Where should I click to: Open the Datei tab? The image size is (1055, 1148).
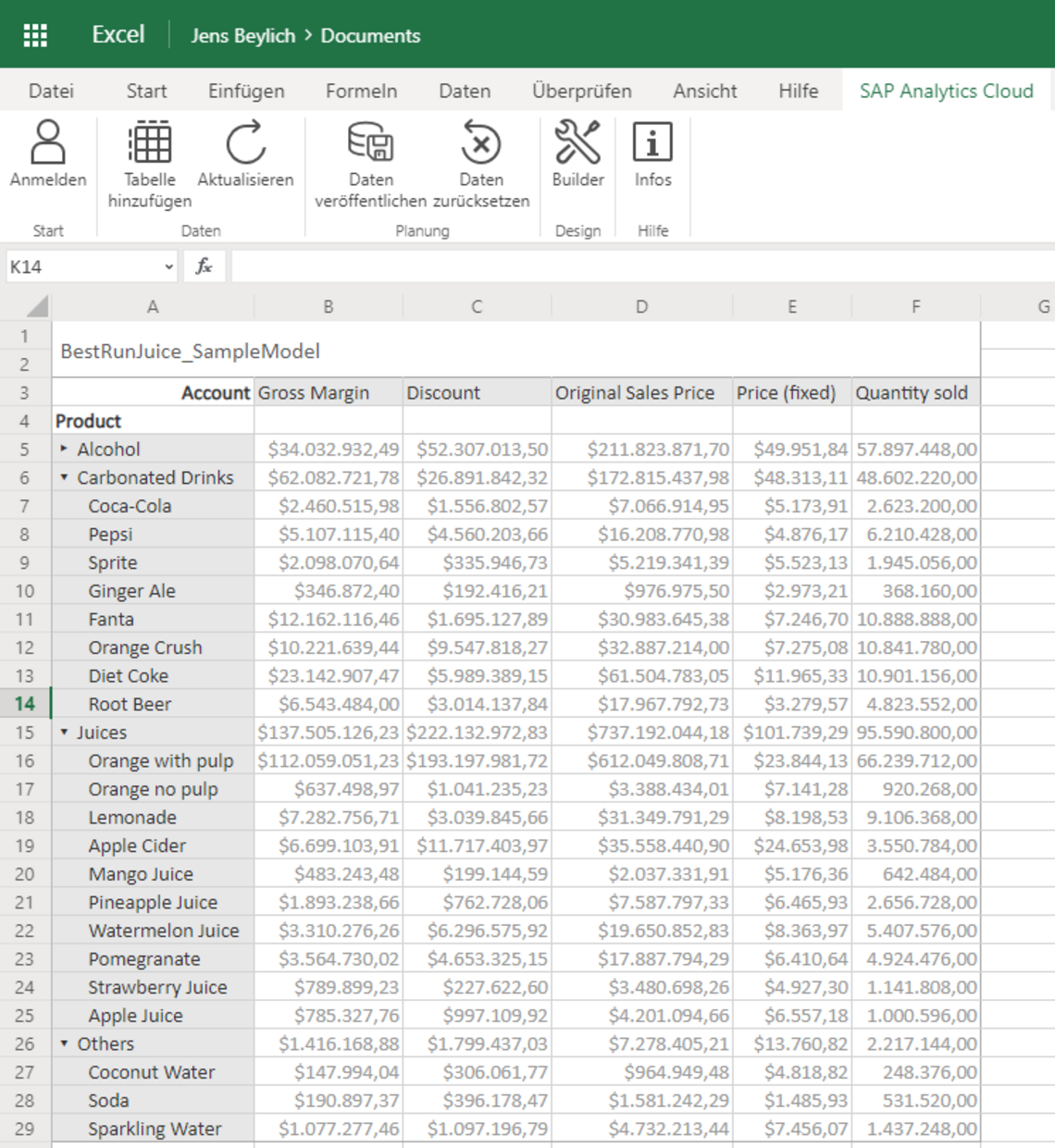pos(51,91)
